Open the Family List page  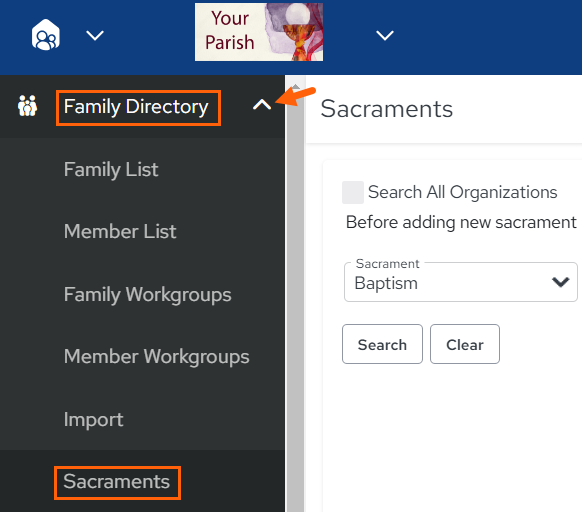click(x=111, y=170)
